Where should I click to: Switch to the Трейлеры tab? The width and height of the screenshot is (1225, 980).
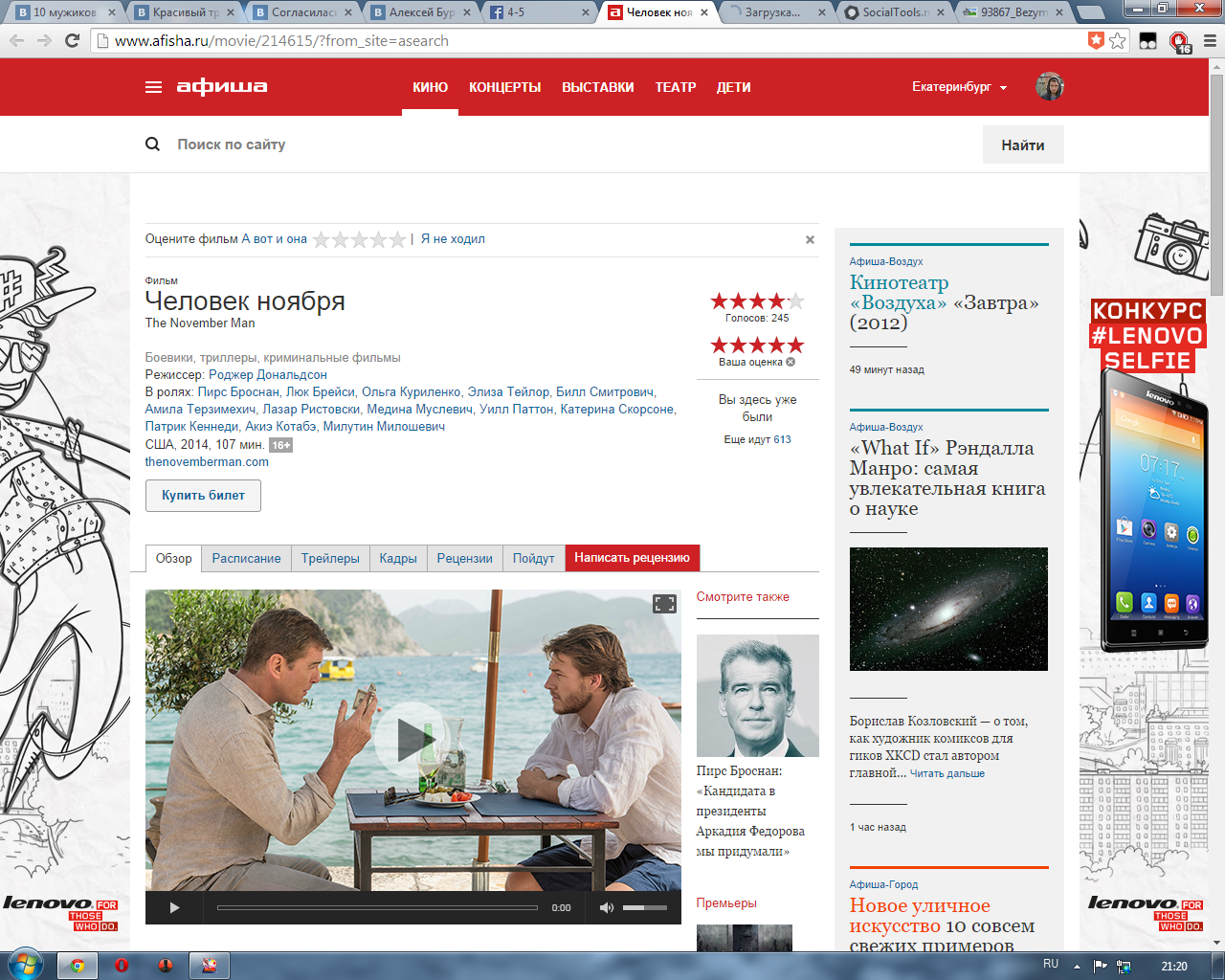pyautogui.click(x=330, y=558)
